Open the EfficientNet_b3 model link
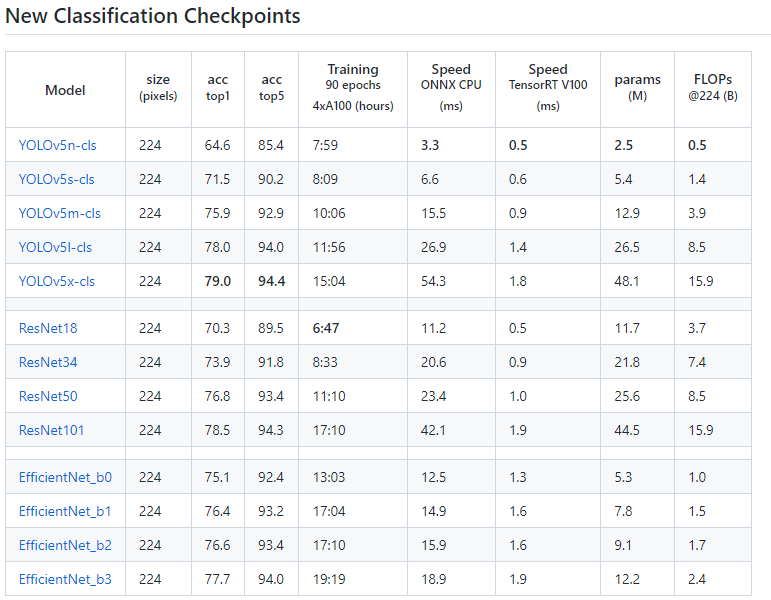Image resolution: width=771 pixels, height=600 pixels. tap(65, 579)
